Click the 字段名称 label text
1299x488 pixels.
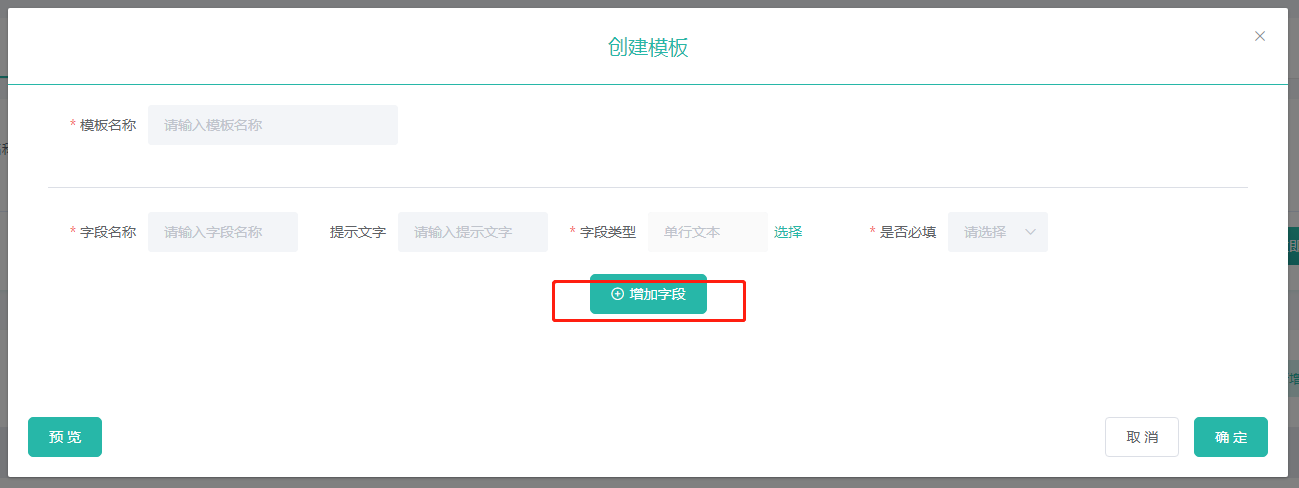[x=108, y=232]
